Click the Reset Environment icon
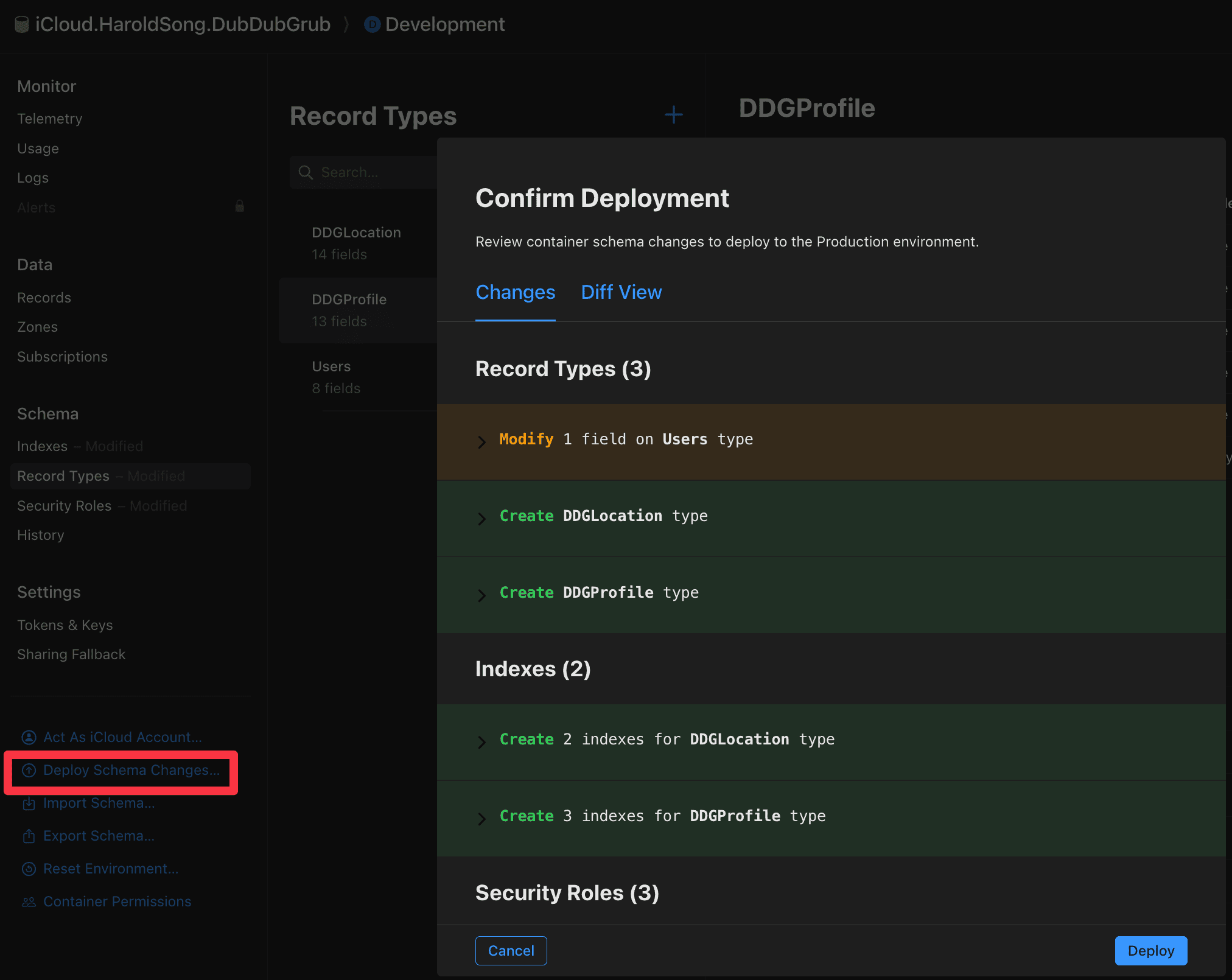1232x980 pixels. click(x=29, y=869)
